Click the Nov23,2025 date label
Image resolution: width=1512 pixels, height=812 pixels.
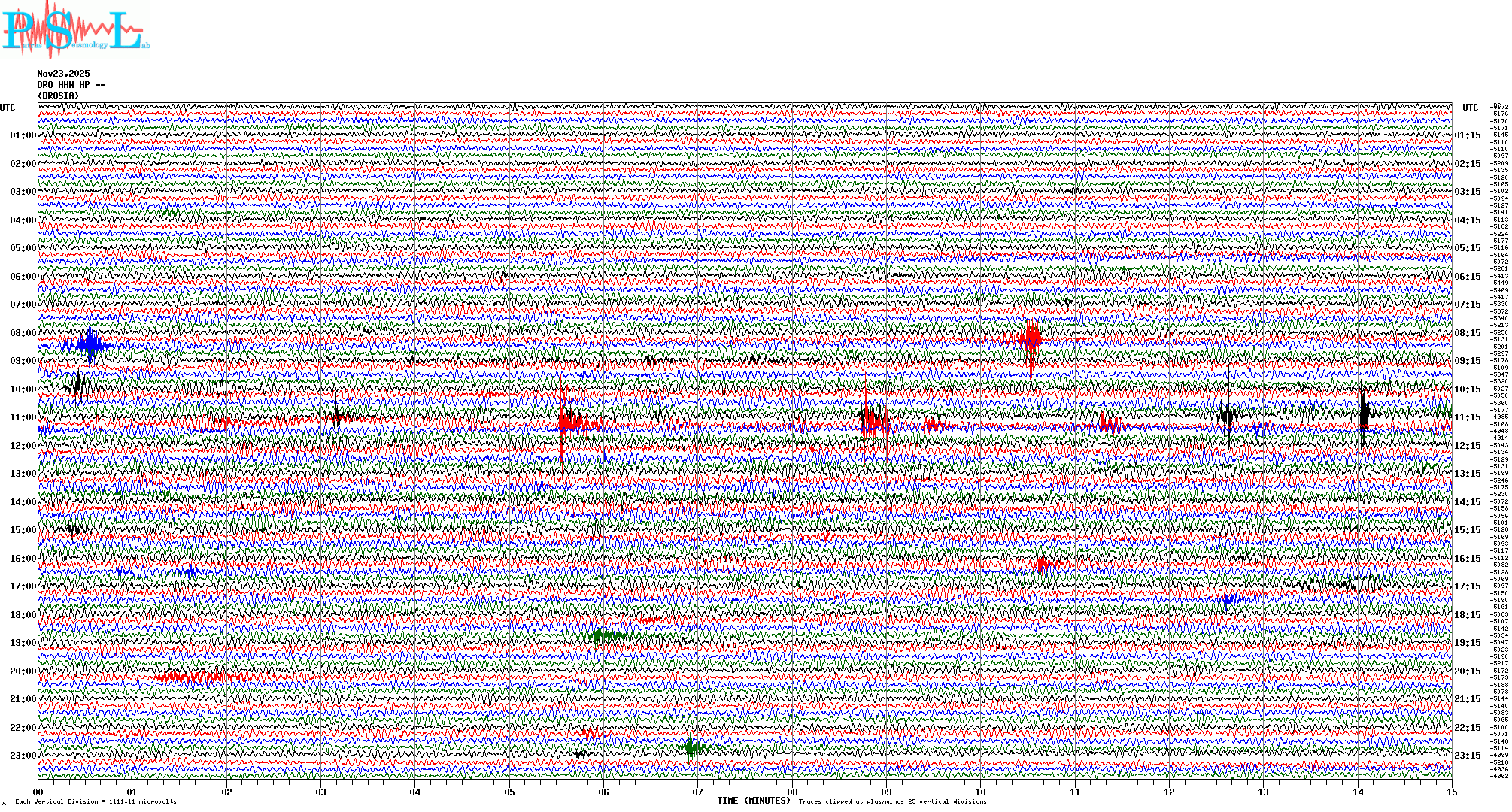coord(63,74)
